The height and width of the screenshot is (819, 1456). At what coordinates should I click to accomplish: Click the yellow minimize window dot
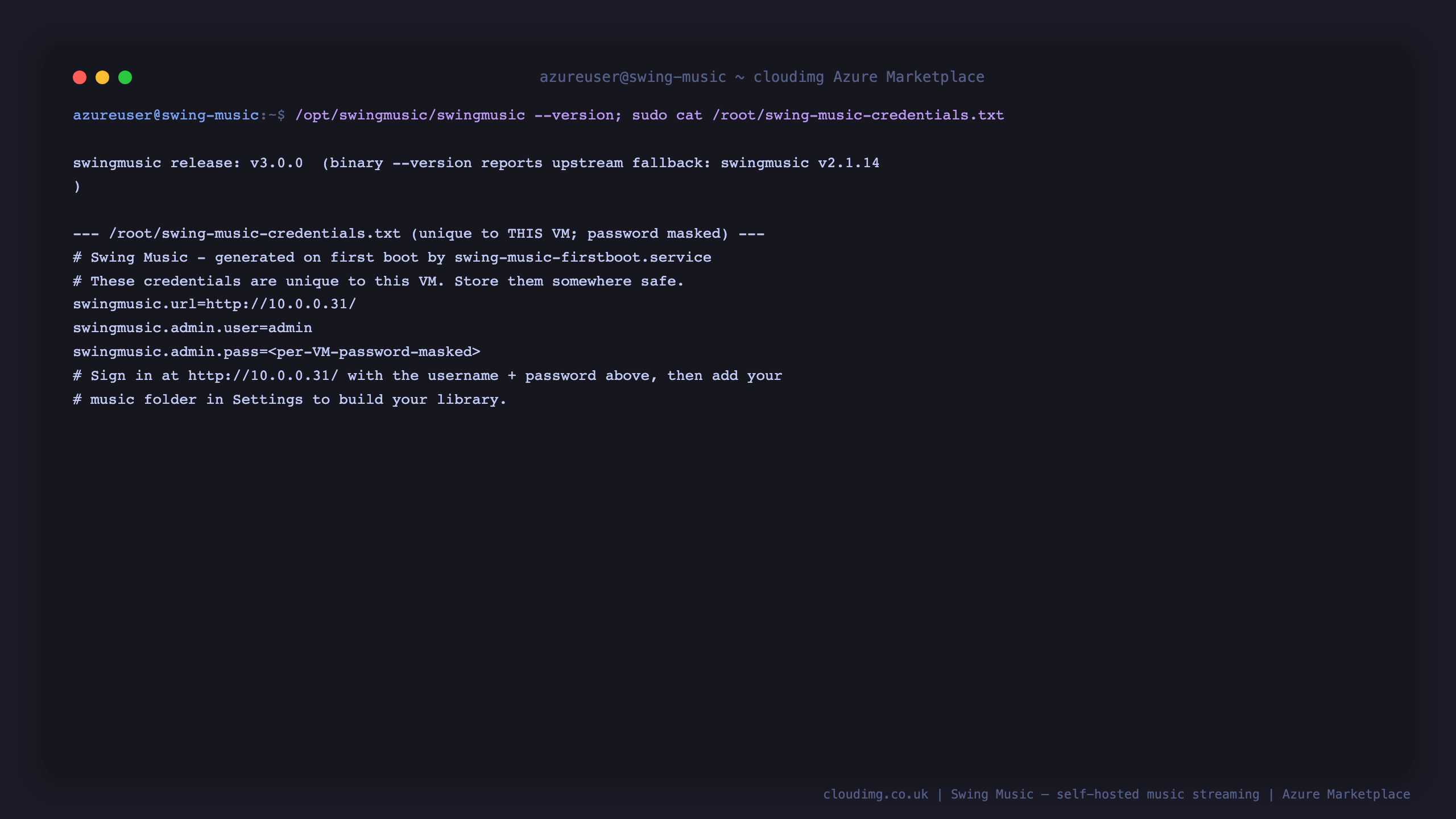pyautogui.click(x=102, y=77)
